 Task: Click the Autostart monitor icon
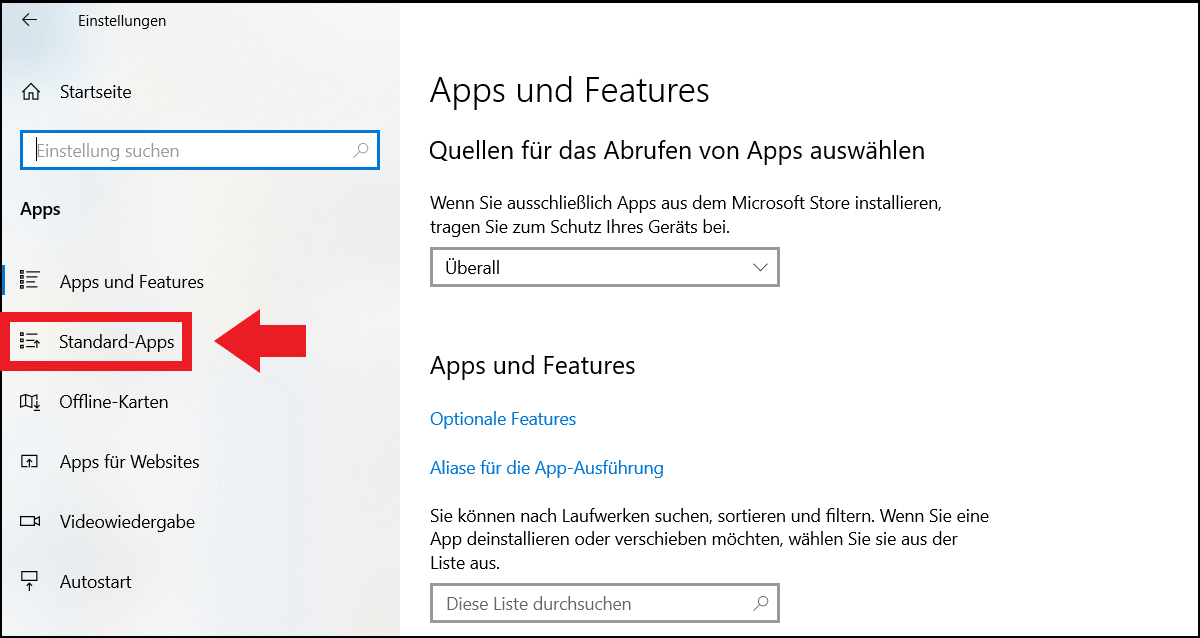tap(30, 581)
